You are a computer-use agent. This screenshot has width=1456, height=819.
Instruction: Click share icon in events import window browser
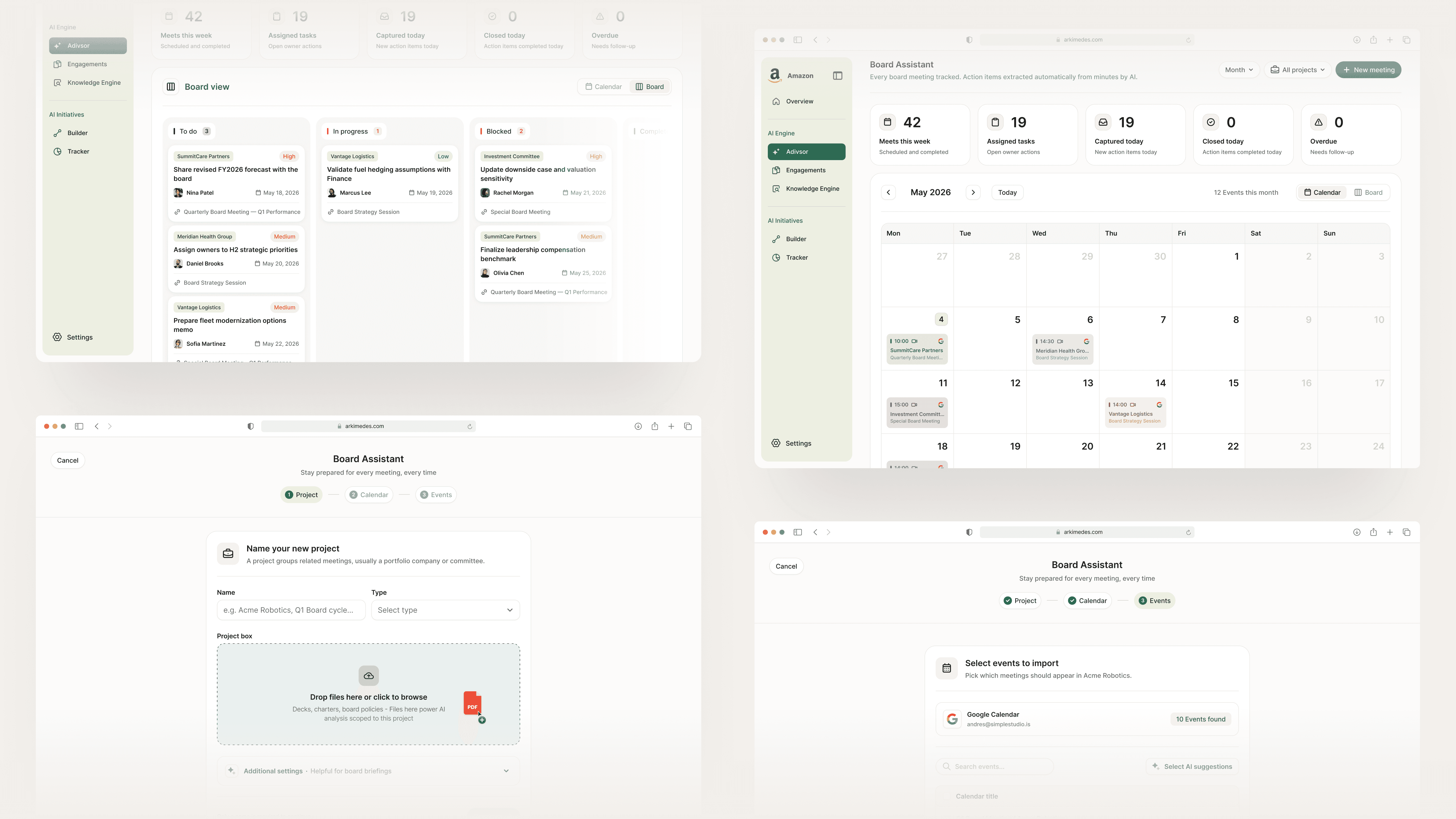pos(1373,532)
